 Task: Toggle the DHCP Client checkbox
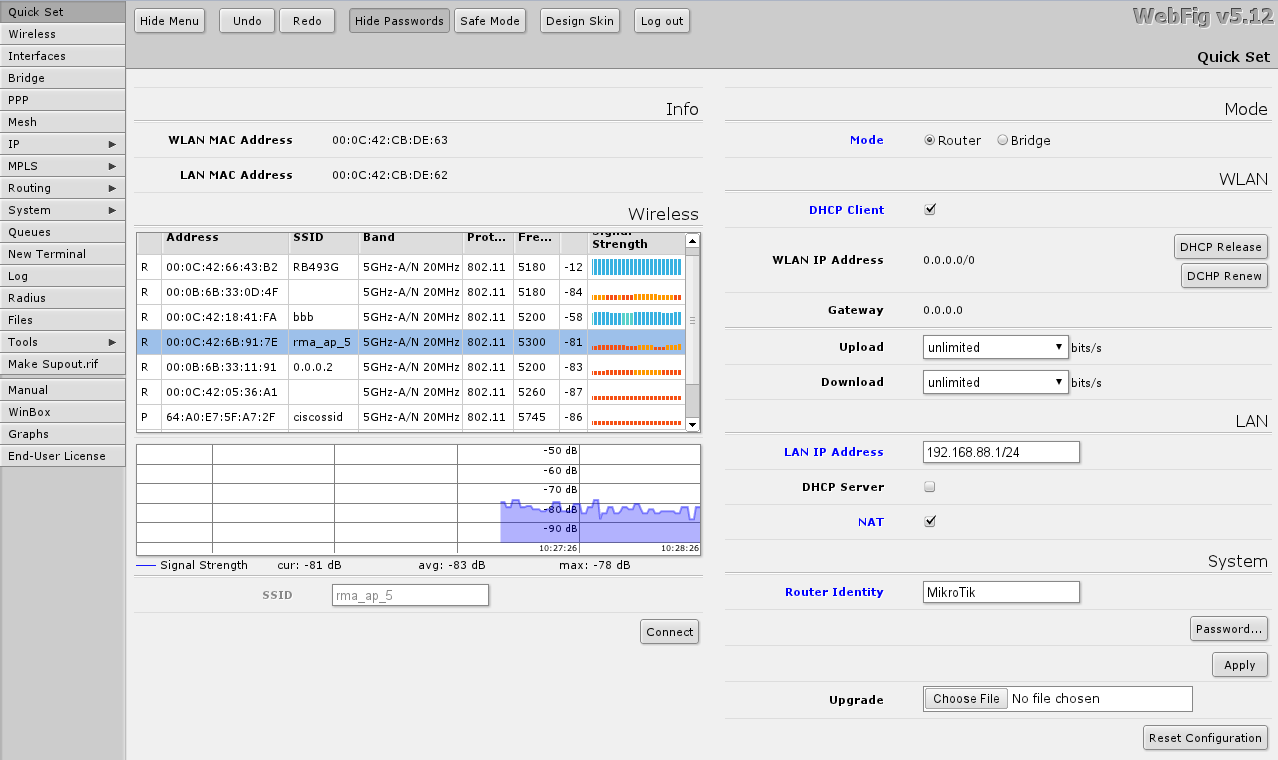pyautogui.click(x=930, y=210)
